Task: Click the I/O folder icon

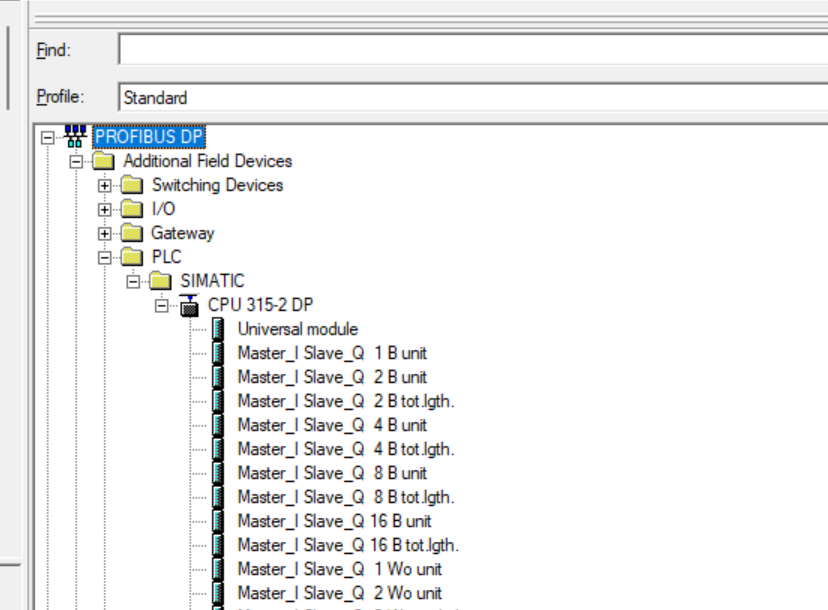Action: (132, 209)
